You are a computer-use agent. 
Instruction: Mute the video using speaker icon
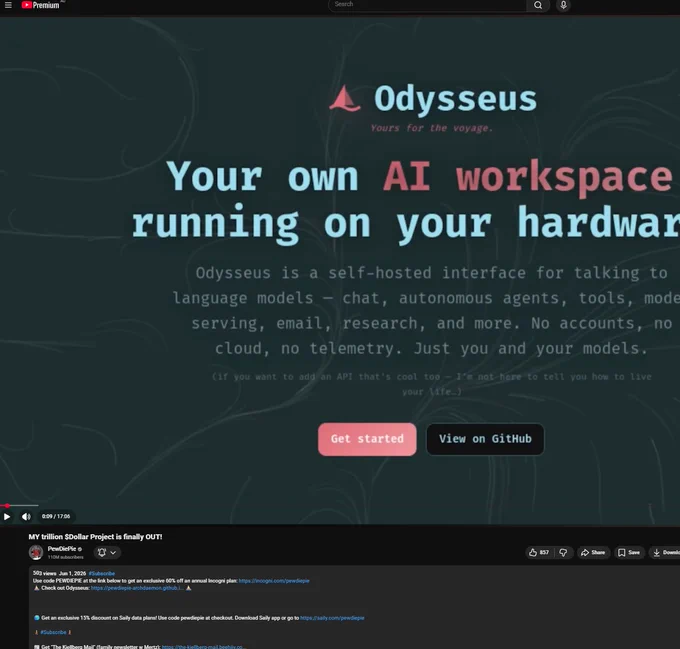tap(26, 516)
